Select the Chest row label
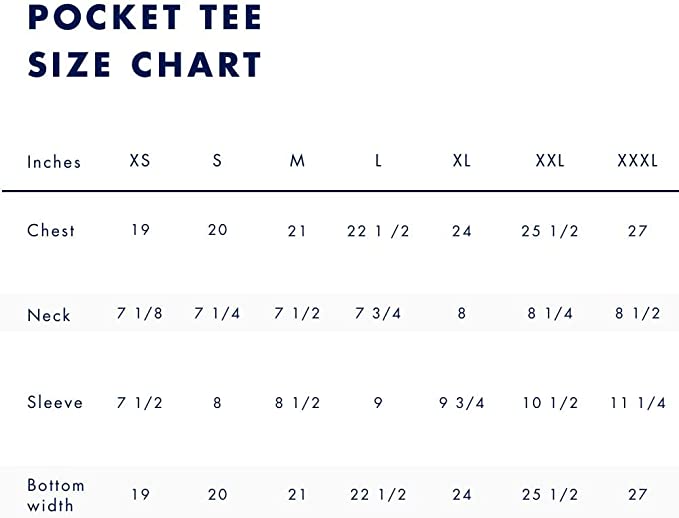Image resolution: width=679 pixels, height=518 pixels. click(x=51, y=230)
